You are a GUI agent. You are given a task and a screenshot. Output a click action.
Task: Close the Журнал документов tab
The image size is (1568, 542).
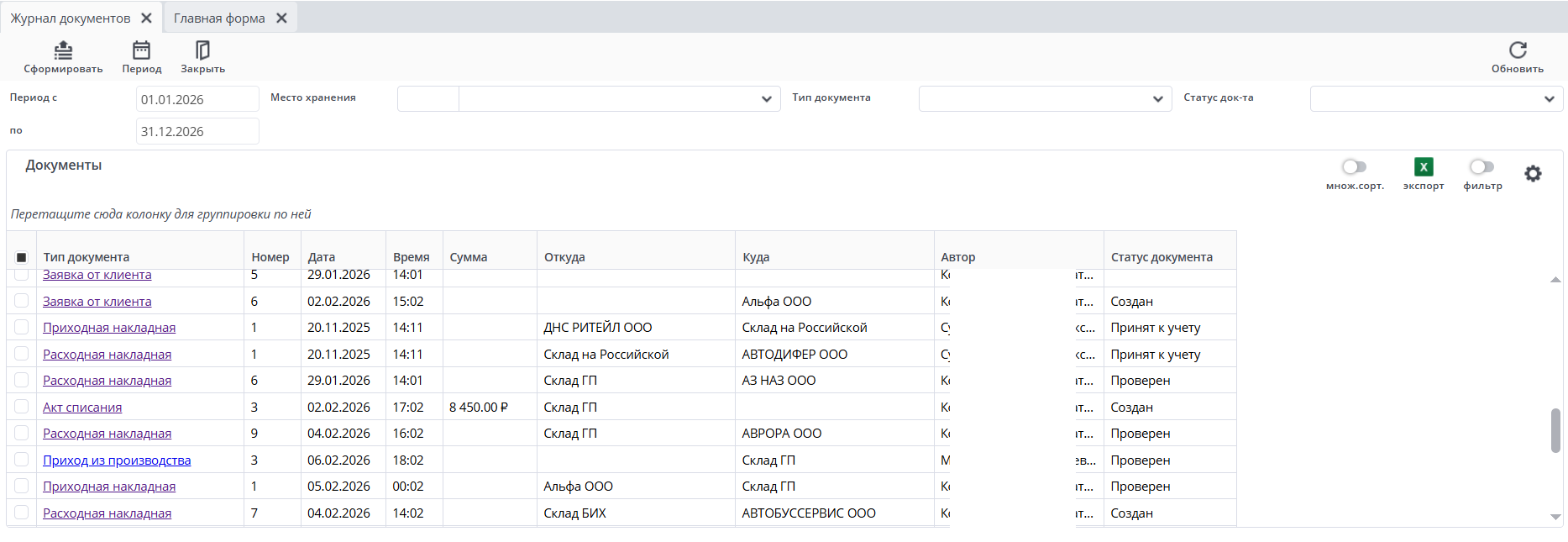pos(146,18)
